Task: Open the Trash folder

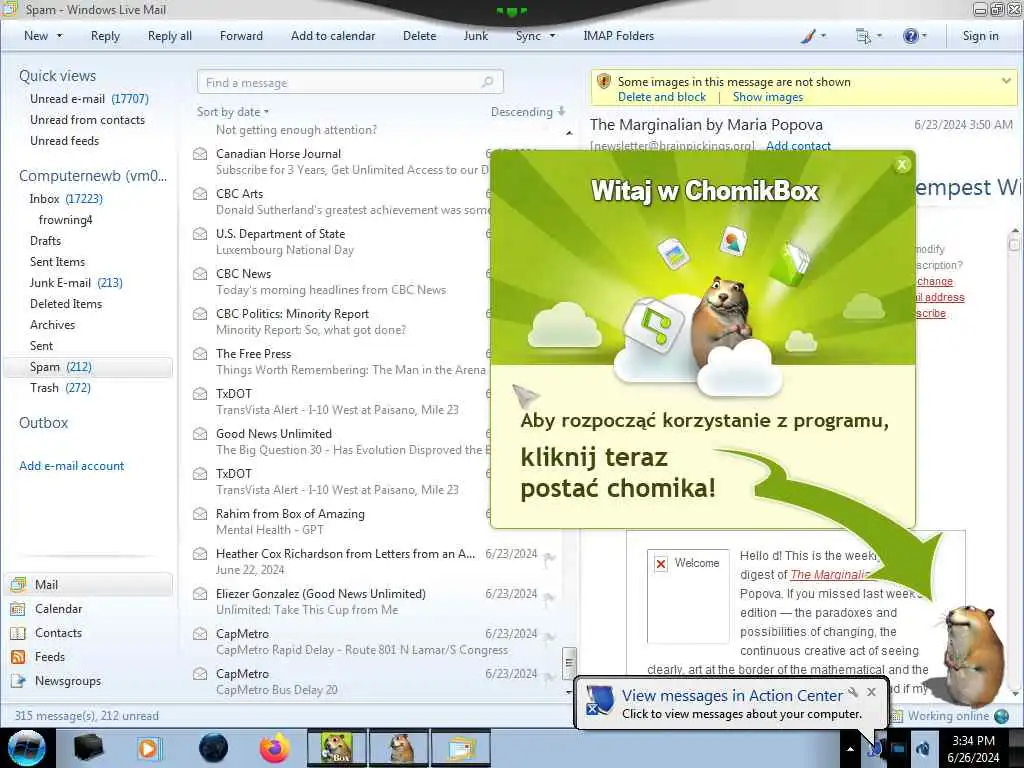Action: [x=60, y=387]
